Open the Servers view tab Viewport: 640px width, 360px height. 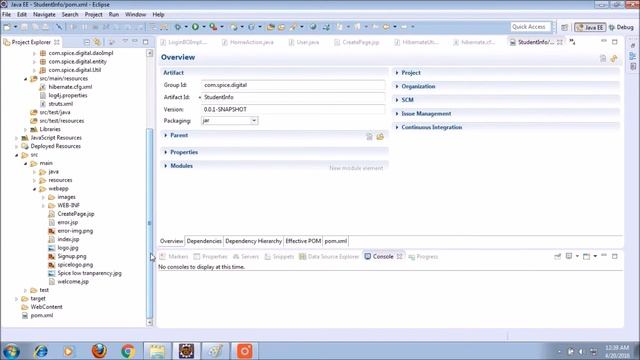pyautogui.click(x=246, y=256)
